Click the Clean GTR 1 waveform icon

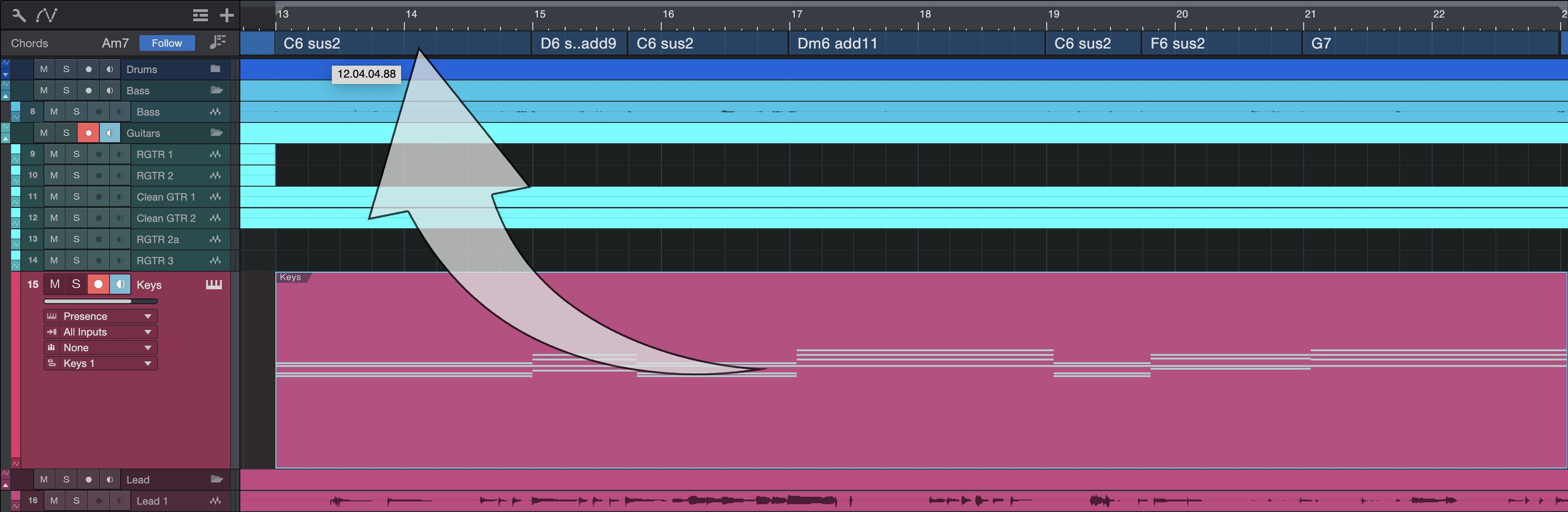tap(215, 197)
